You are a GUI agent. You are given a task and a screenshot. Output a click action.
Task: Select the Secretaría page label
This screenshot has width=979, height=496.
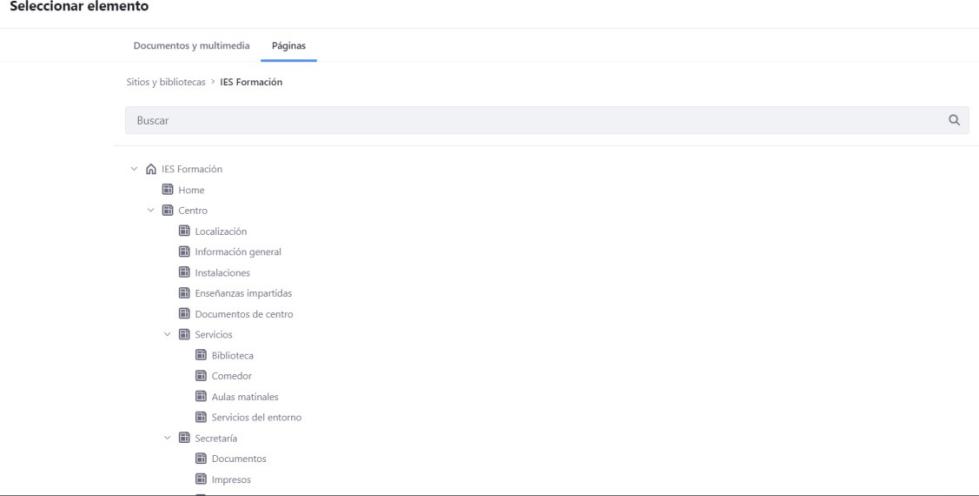pyautogui.click(x=216, y=439)
